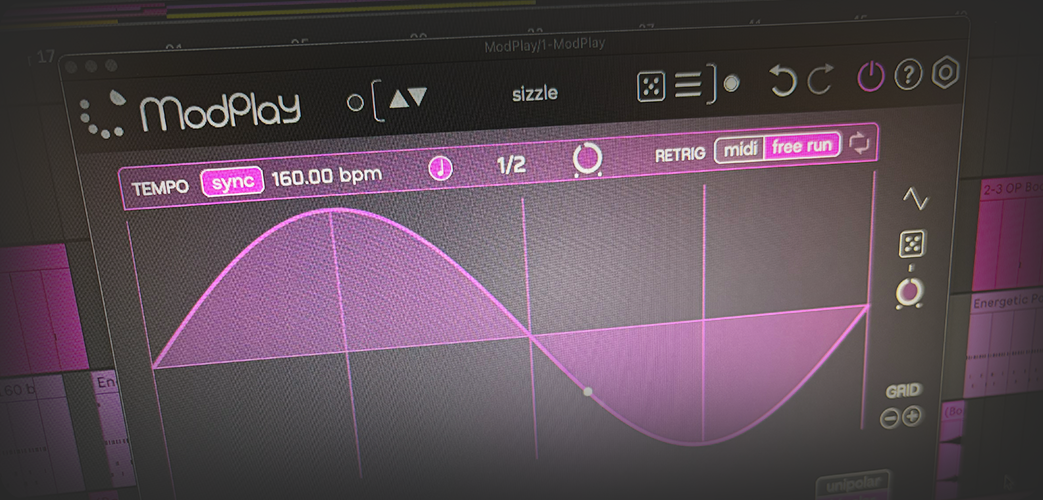Click the curve control point on the waveform

[587, 392]
